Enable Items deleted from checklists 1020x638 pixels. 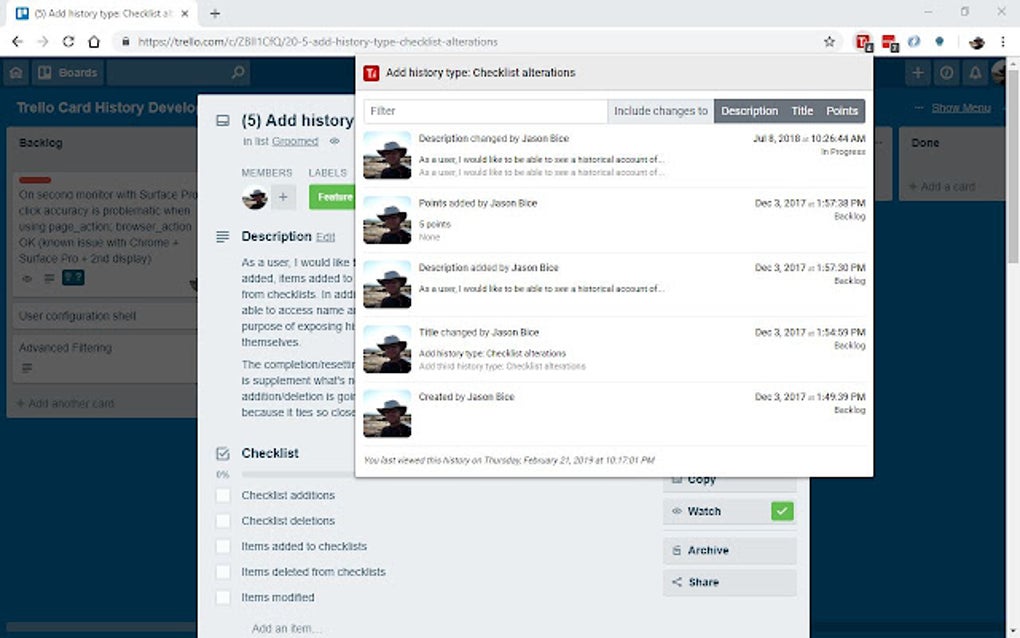pos(222,571)
